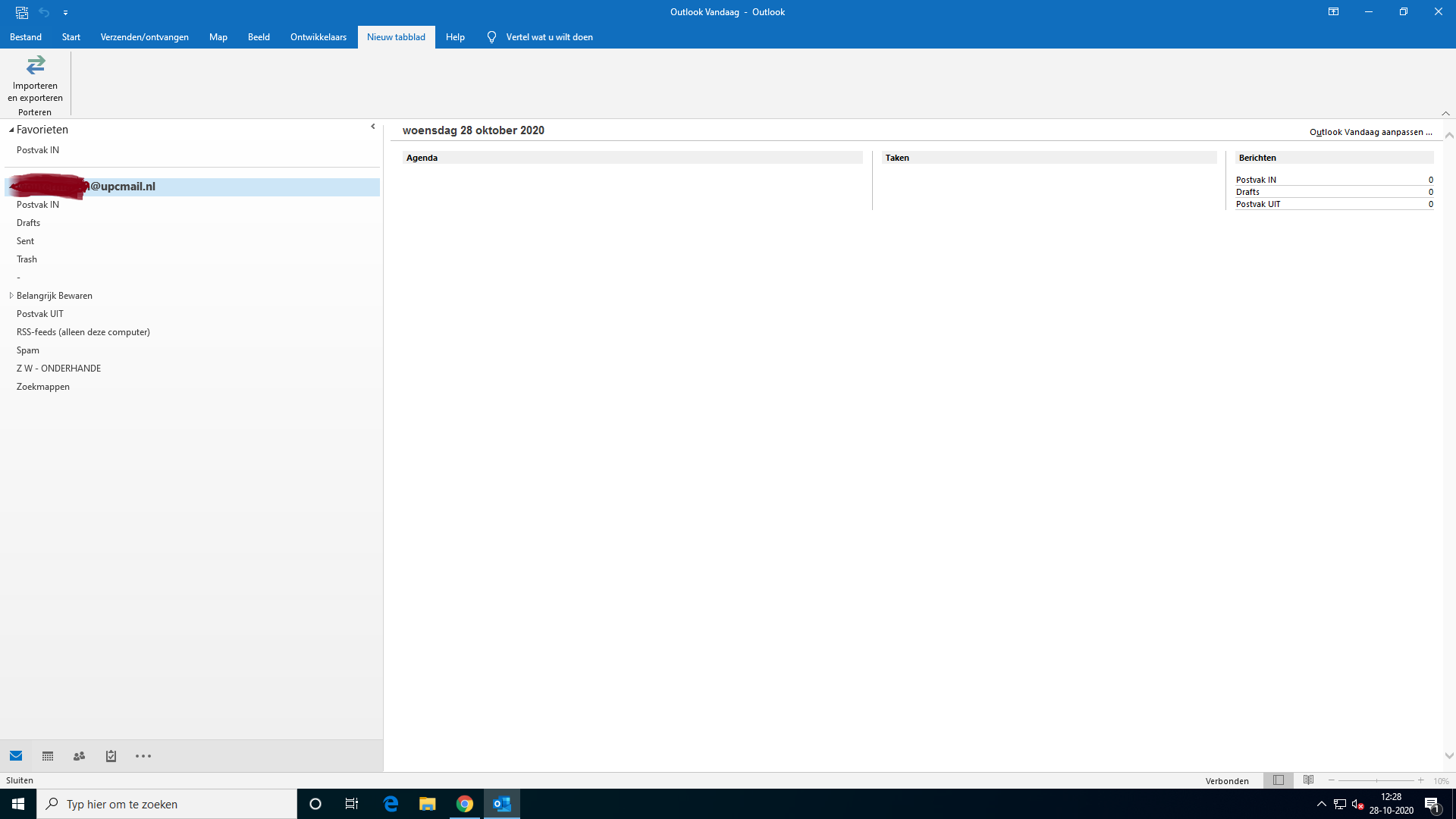
Task: Open Postvak UIT in Berichten list
Action: [1258, 204]
